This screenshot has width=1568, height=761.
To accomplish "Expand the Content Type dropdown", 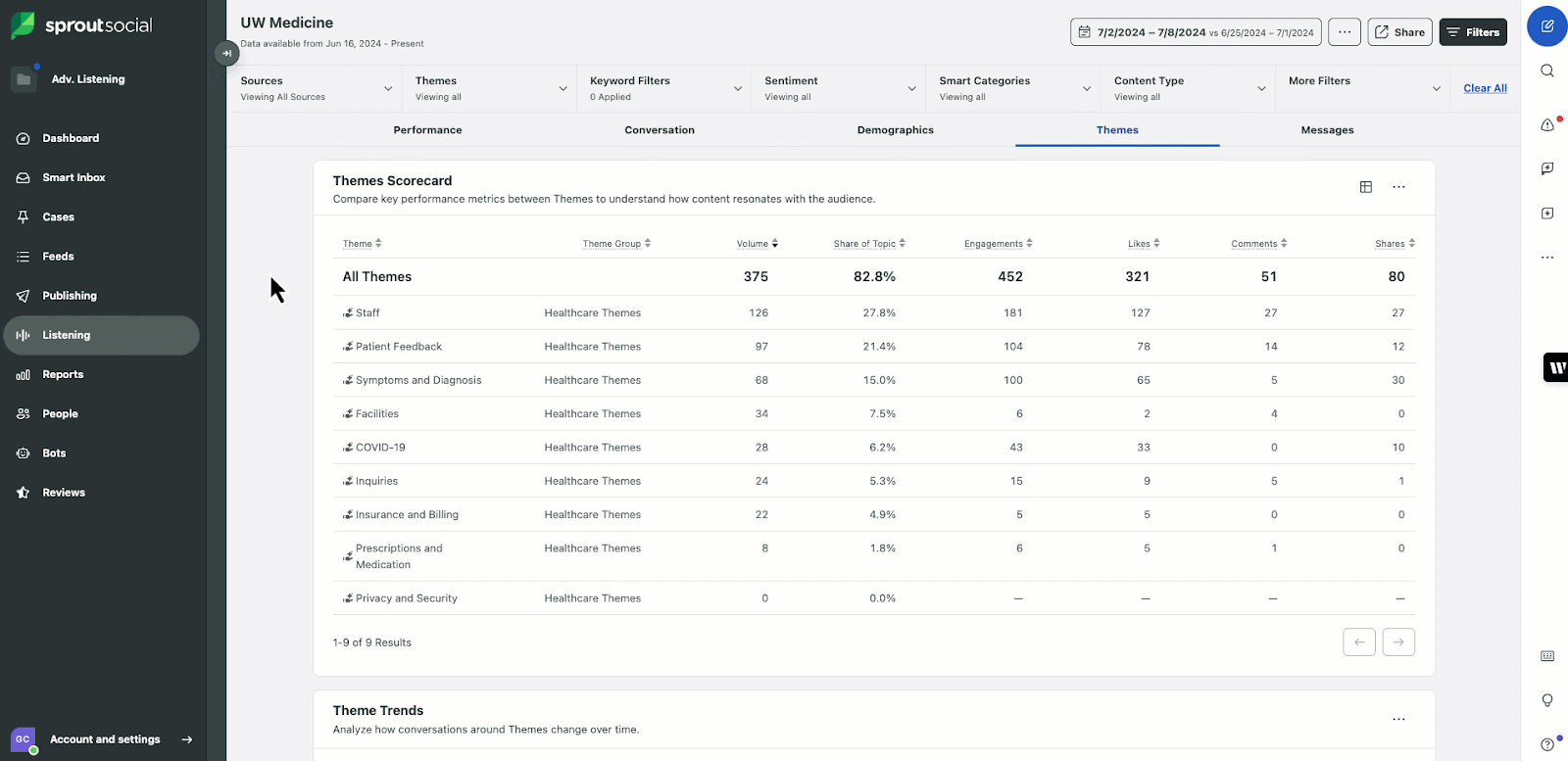I will pyautogui.click(x=1188, y=88).
